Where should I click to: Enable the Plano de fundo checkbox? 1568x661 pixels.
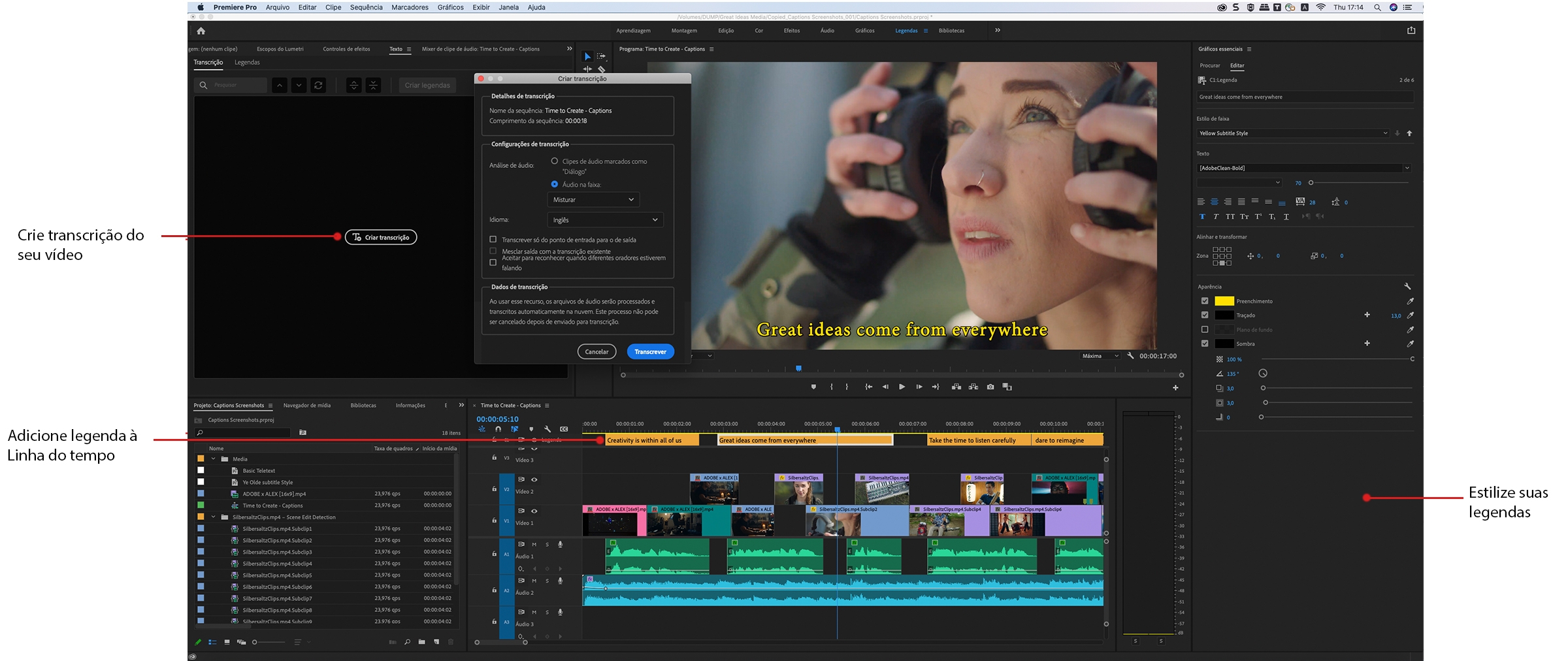pos(1205,330)
